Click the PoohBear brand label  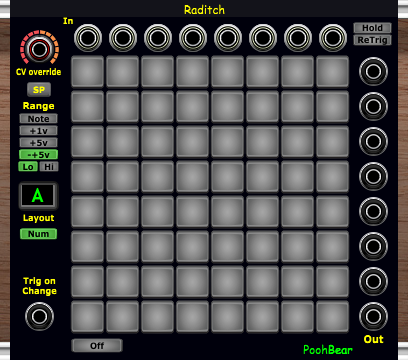pyautogui.click(x=328, y=350)
